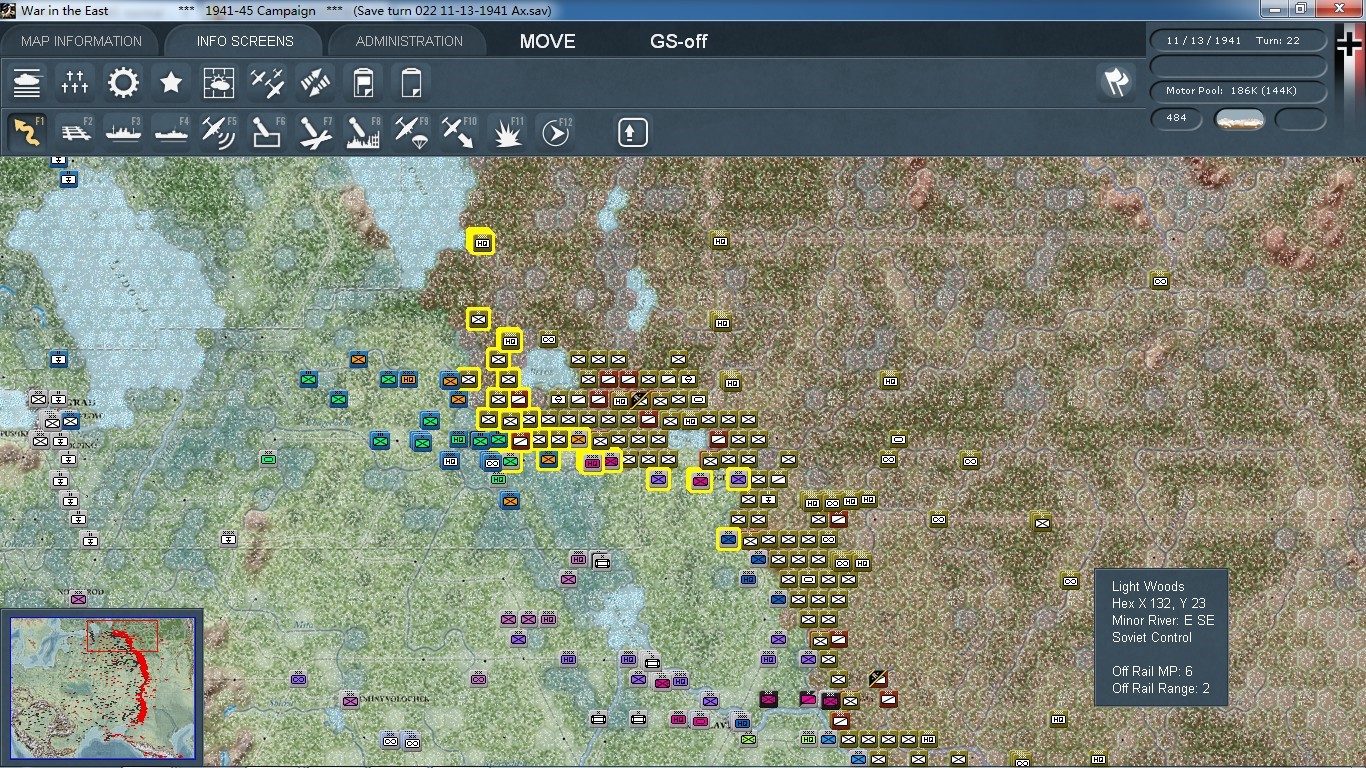Viewport: 1366px width, 768px height.
Task: Open the blank document report icon
Action: (411, 82)
